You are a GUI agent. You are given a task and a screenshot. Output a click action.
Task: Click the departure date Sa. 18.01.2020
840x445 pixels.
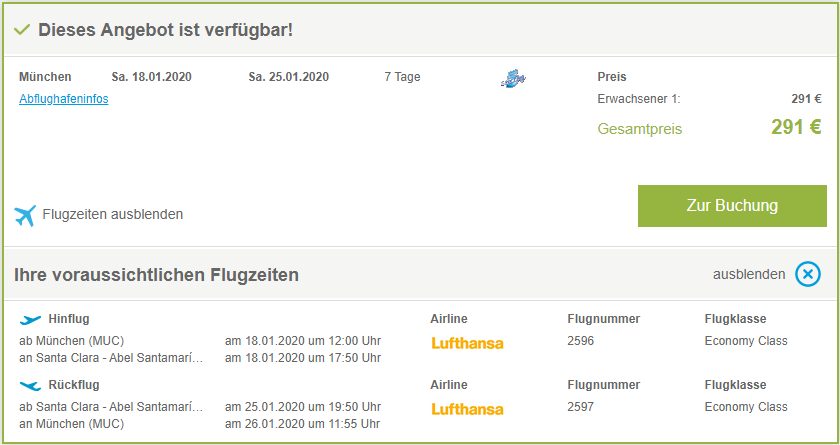tap(151, 77)
